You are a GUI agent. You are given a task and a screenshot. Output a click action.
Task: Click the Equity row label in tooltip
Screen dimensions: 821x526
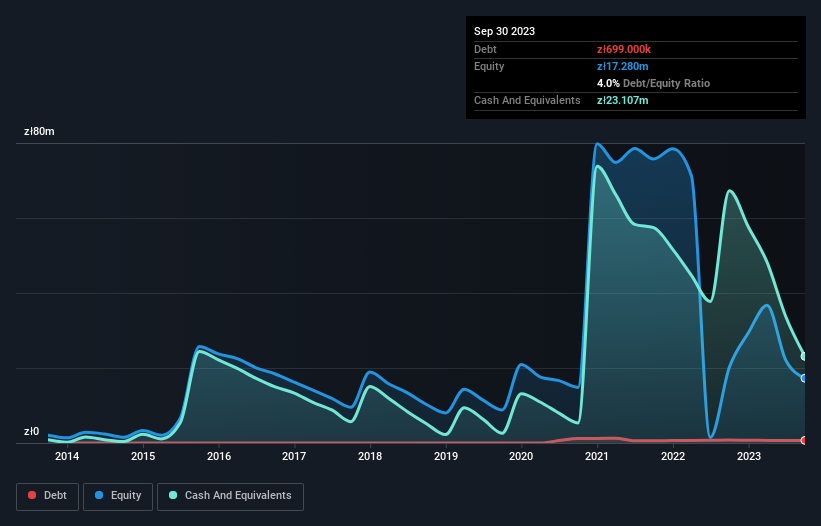click(x=489, y=66)
